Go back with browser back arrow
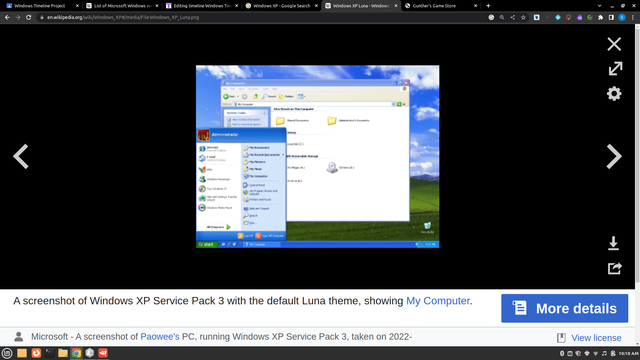The width and height of the screenshot is (640, 360). click(x=7, y=18)
